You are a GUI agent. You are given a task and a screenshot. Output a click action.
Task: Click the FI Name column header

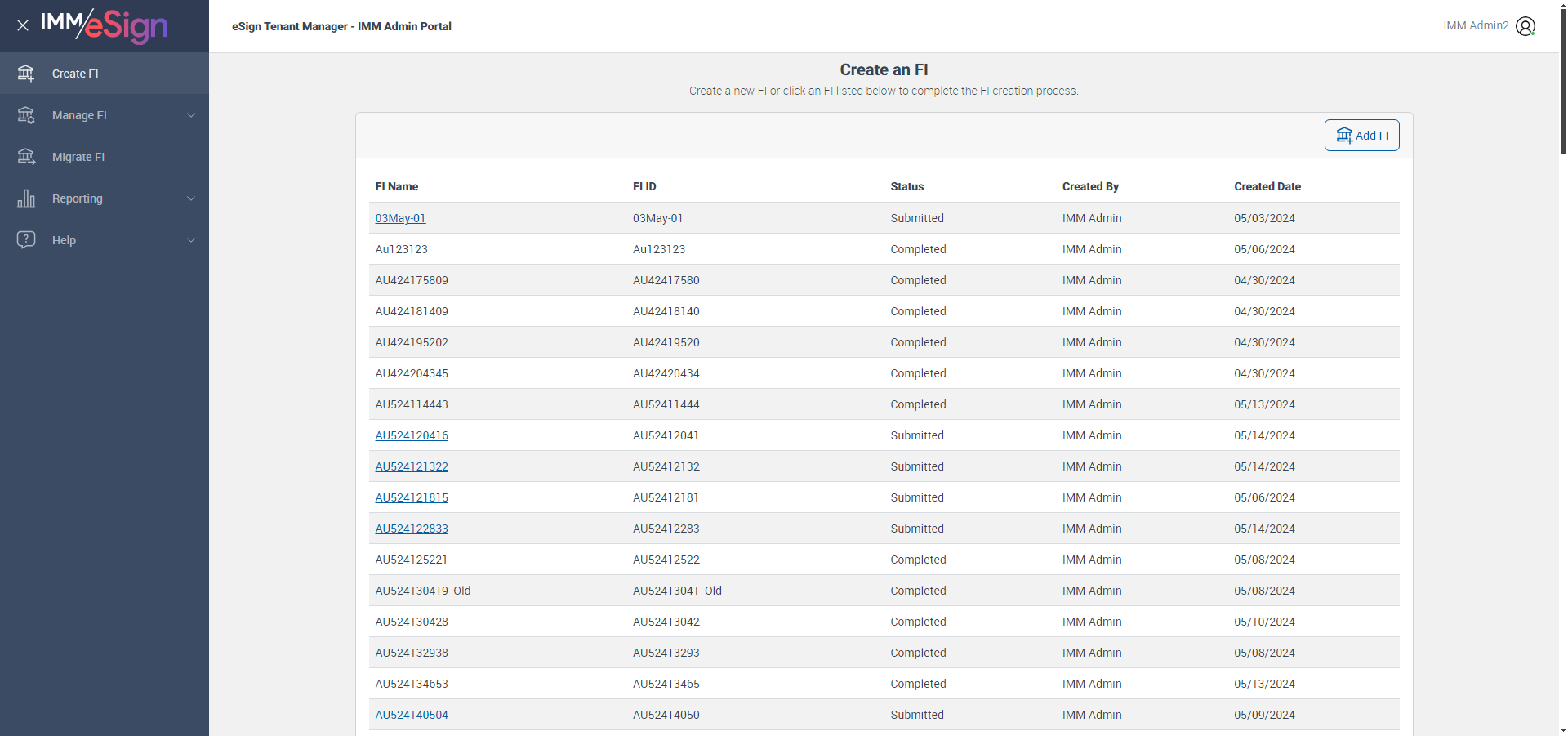coord(397,186)
